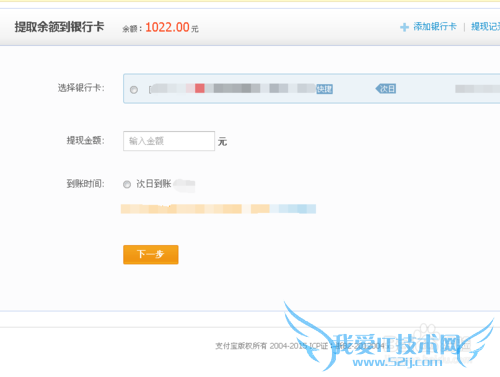
Task: Click the 提取余额到银行卡 heading
Action: coord(59,27)
